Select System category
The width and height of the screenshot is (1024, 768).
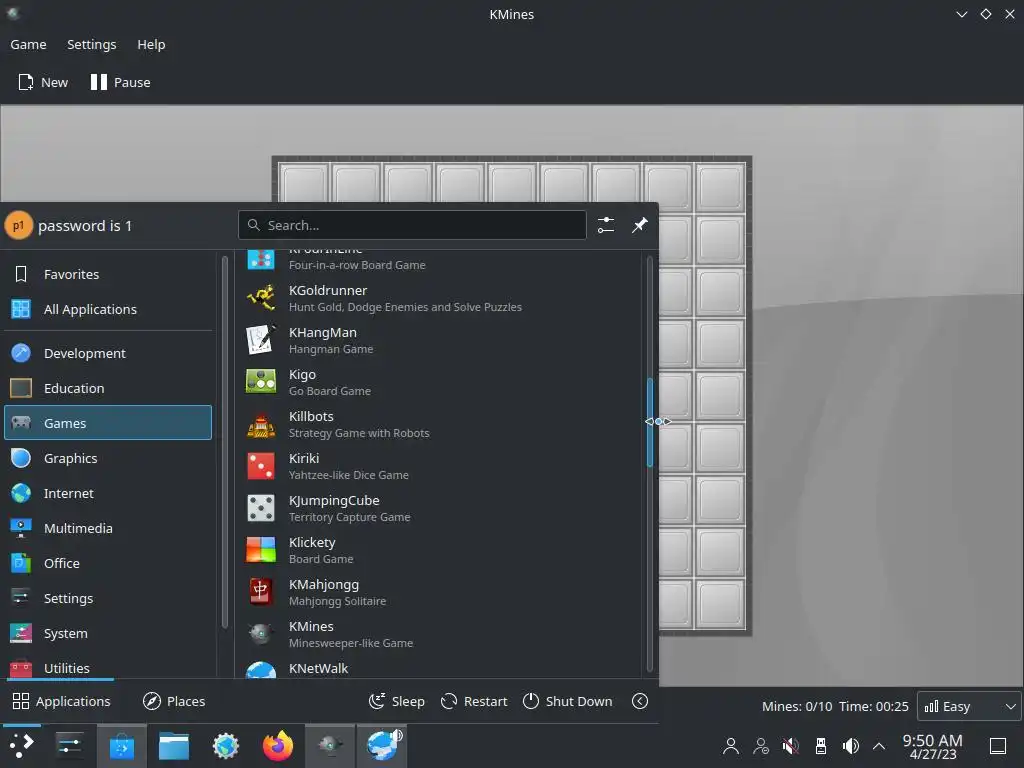click(108, 633)
